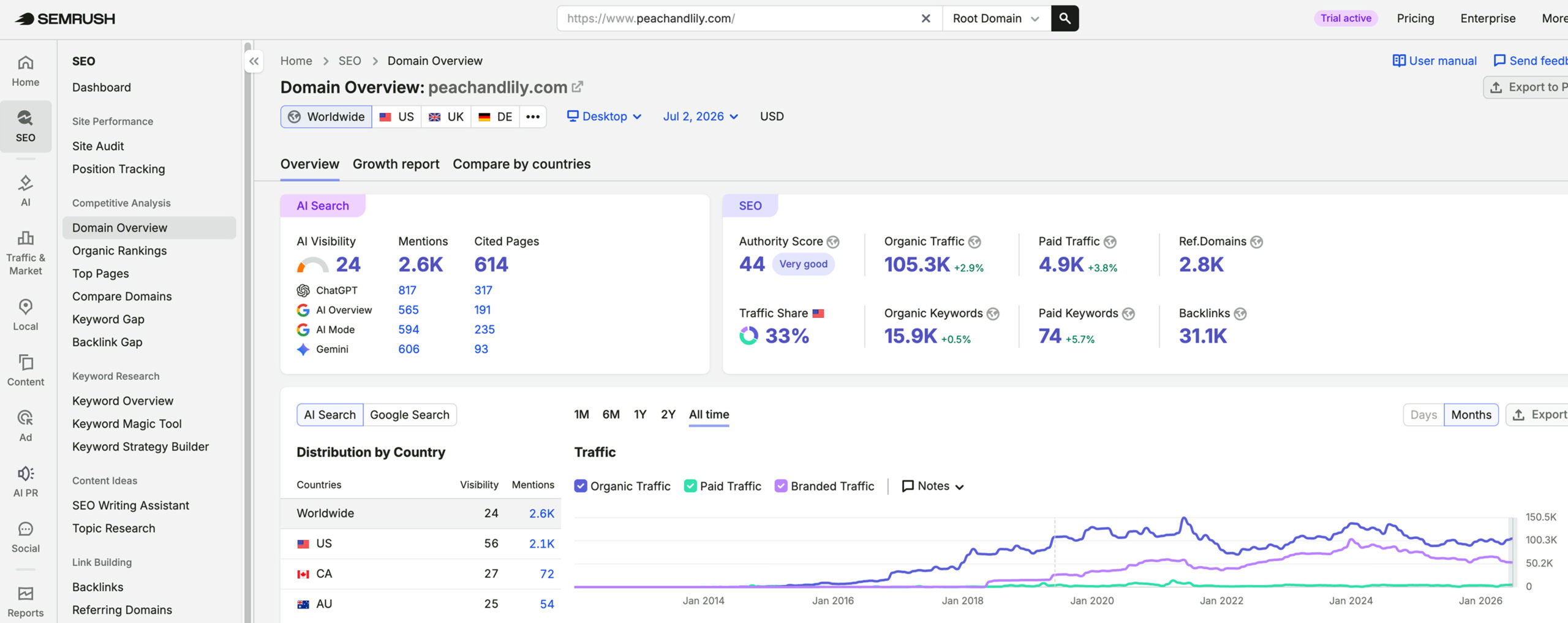The height and width of the screenshot is (623, 1568).
Task: Switch to Compare by countries tab
Action: point(521,164)
